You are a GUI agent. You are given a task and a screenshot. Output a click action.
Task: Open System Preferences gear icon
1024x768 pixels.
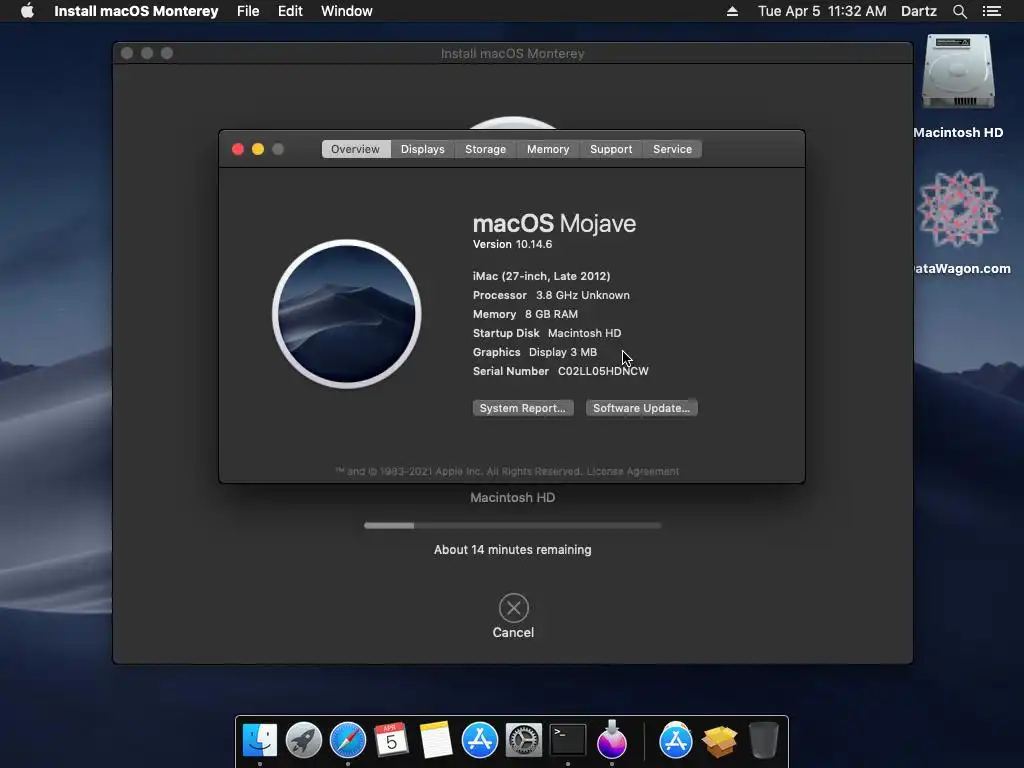coord(524,740)
